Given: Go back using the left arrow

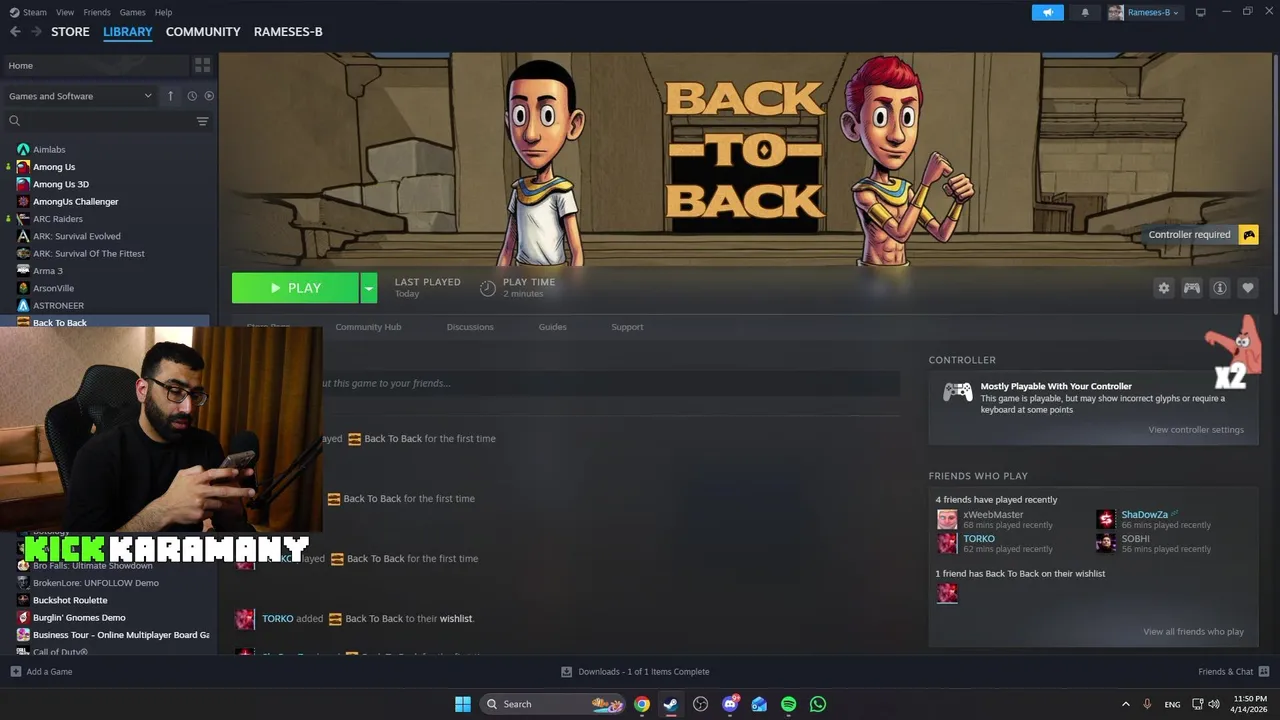Looking at the screenshot, I should [x=15, y=32].
